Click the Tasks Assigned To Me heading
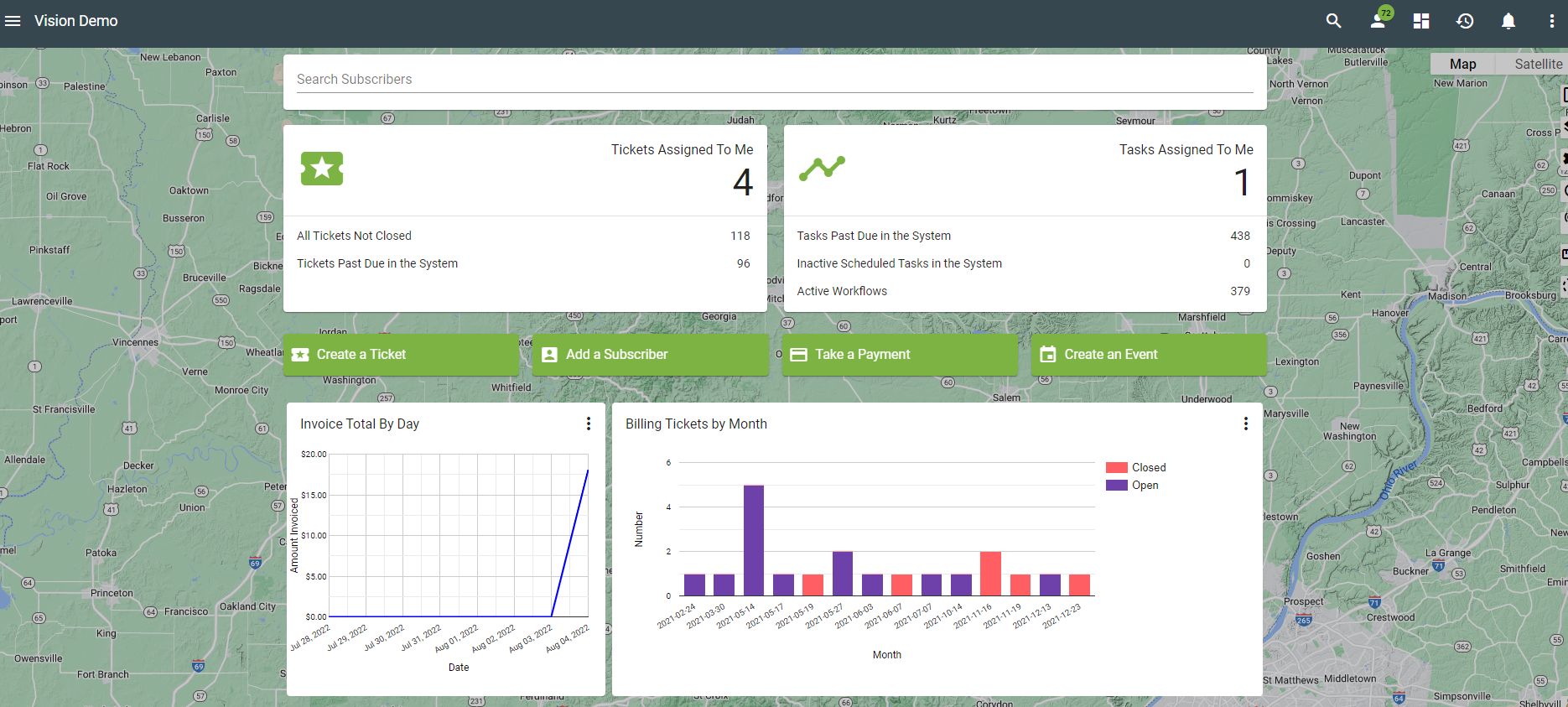This screenshot has height=707, width=1568. [x=1186, y=149]
